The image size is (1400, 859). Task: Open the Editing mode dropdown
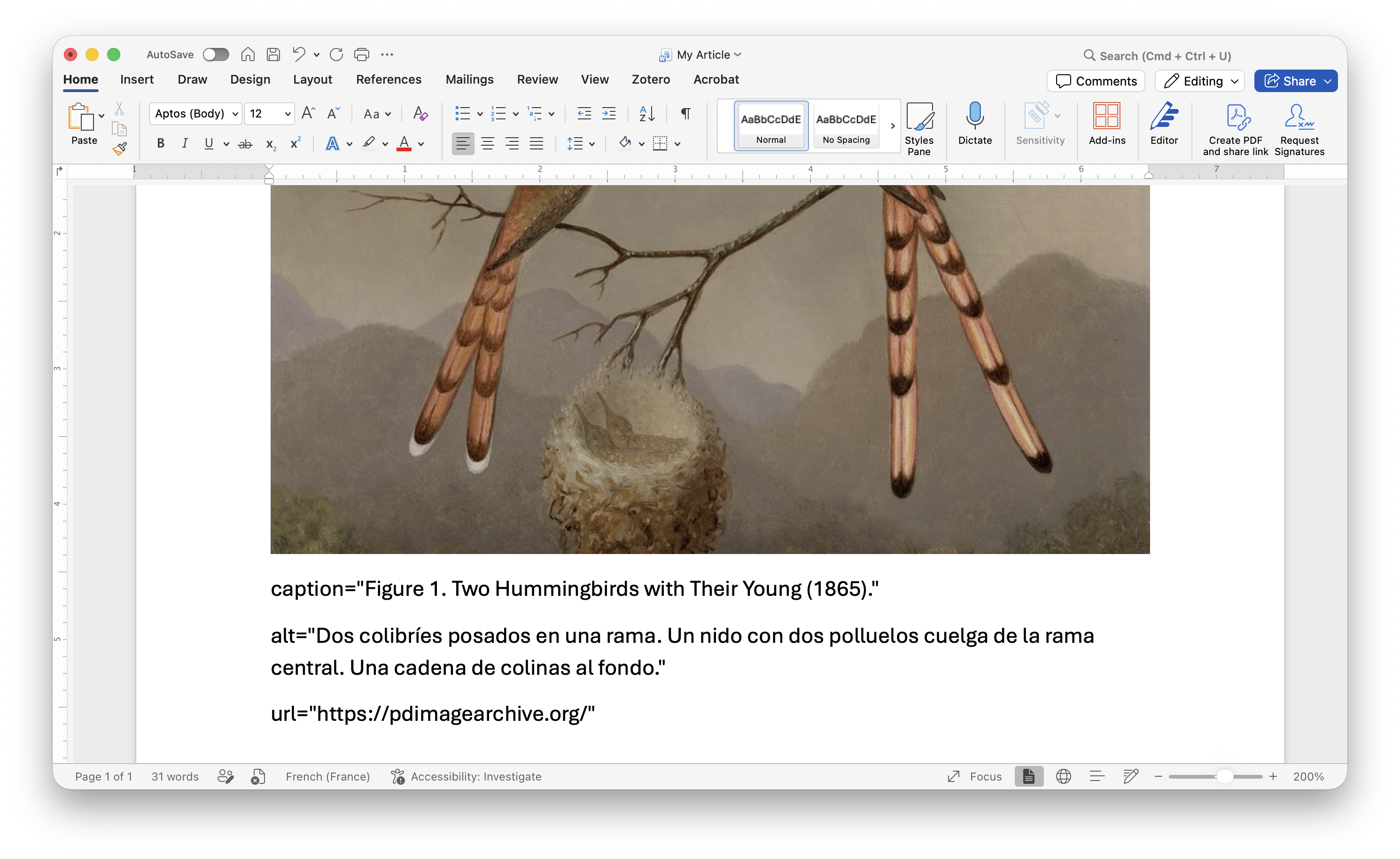point(1200,81)
